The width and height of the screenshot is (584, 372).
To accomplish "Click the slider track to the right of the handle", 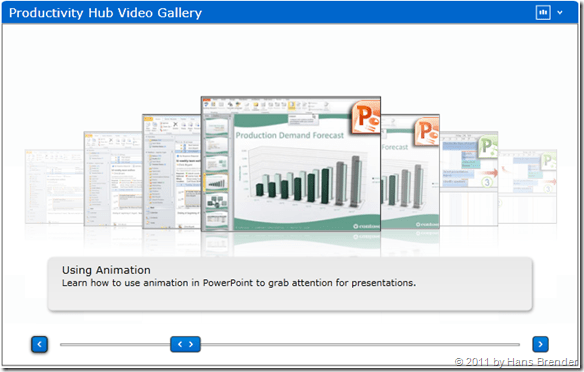I will coord(360,344).
